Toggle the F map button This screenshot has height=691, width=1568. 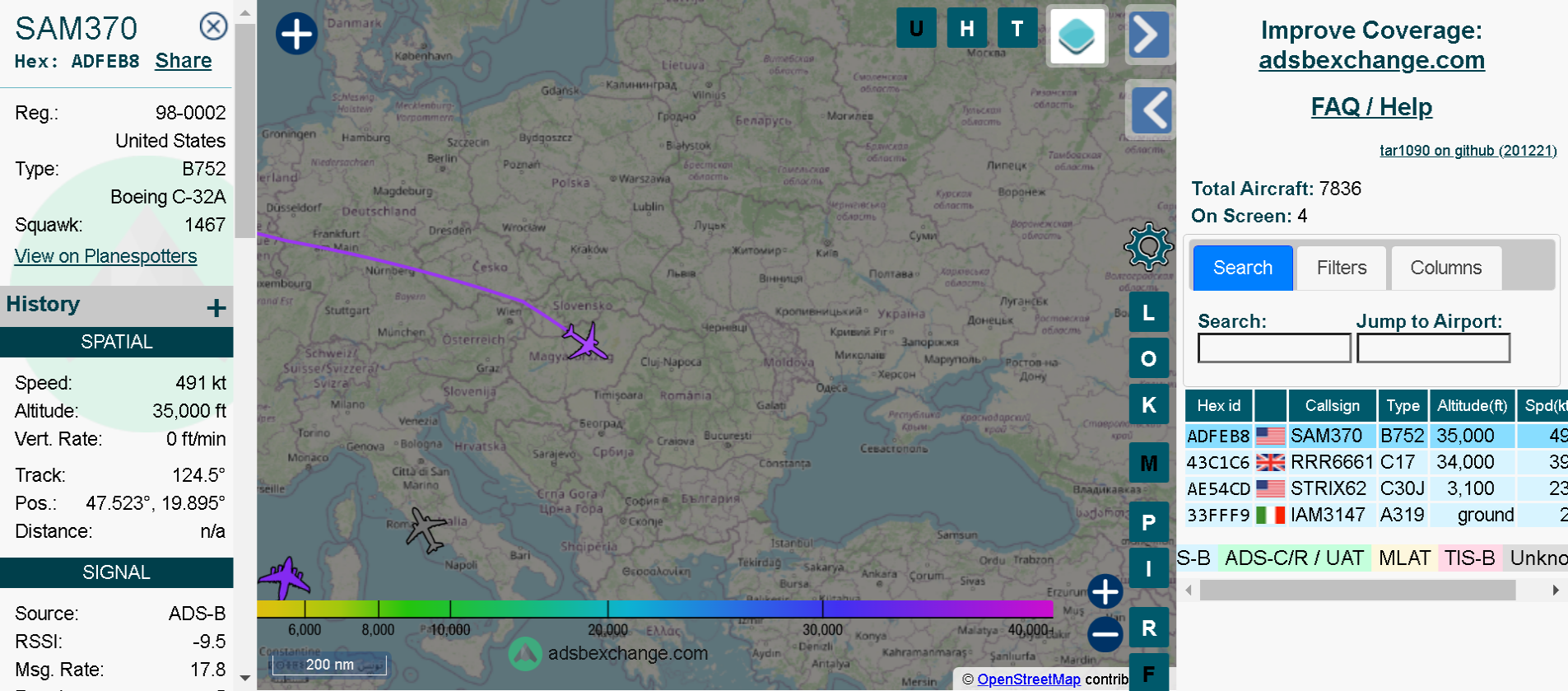(x=1148, y=673)
